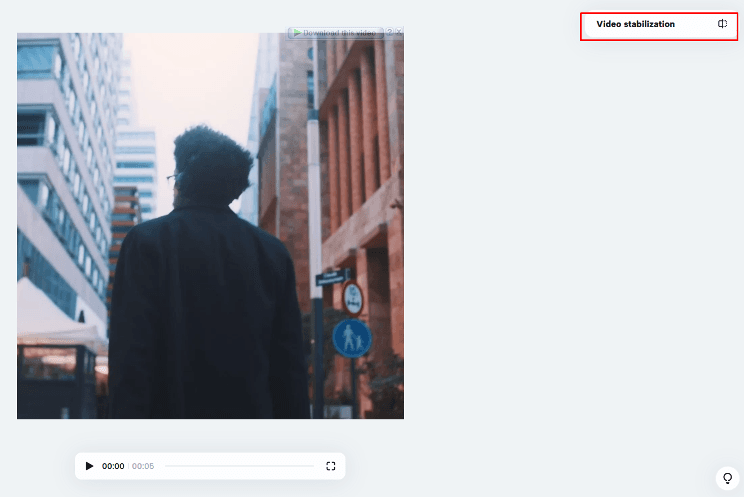Jump to the end of the progress bar

click(314, 466)
